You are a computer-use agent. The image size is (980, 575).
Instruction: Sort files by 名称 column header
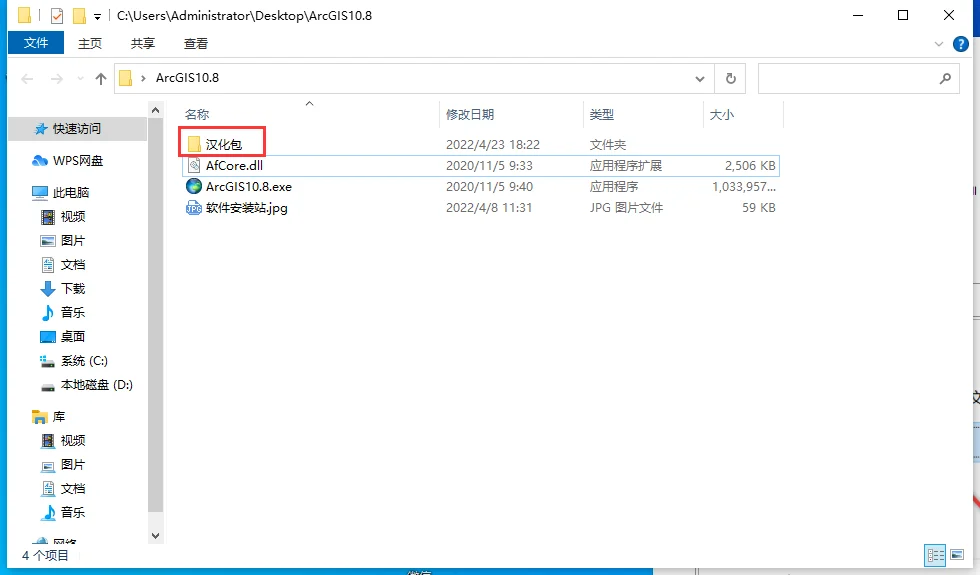coord(197,114)
